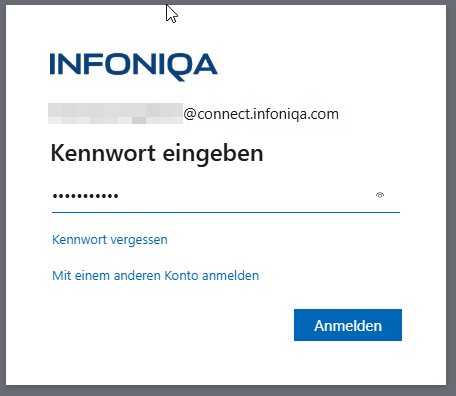Click empty space inside password field before eye icon
Viewport: 456px width, 396px height.
tap(247, 196)
